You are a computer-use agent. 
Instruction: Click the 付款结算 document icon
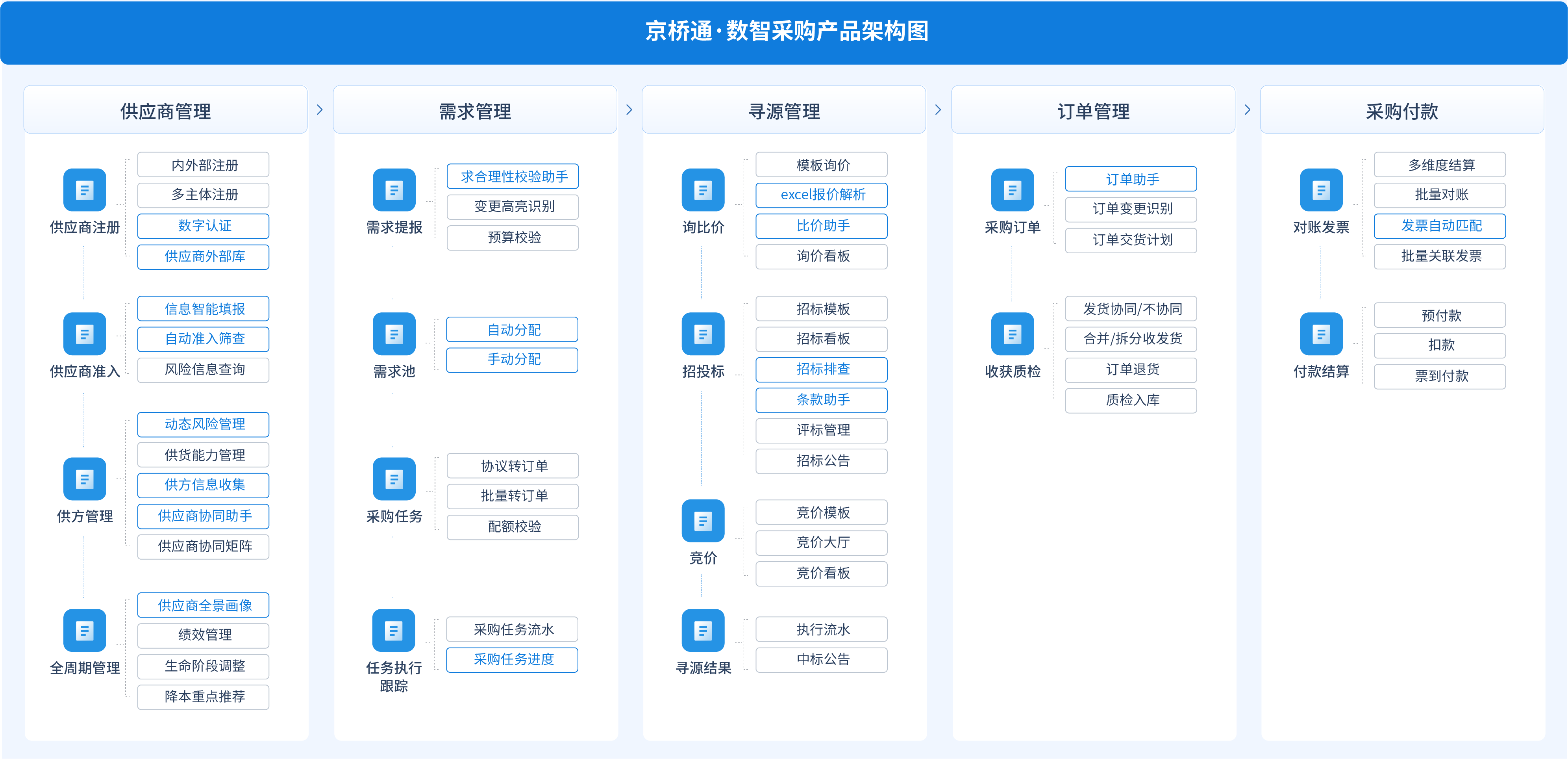[1321, 334]
